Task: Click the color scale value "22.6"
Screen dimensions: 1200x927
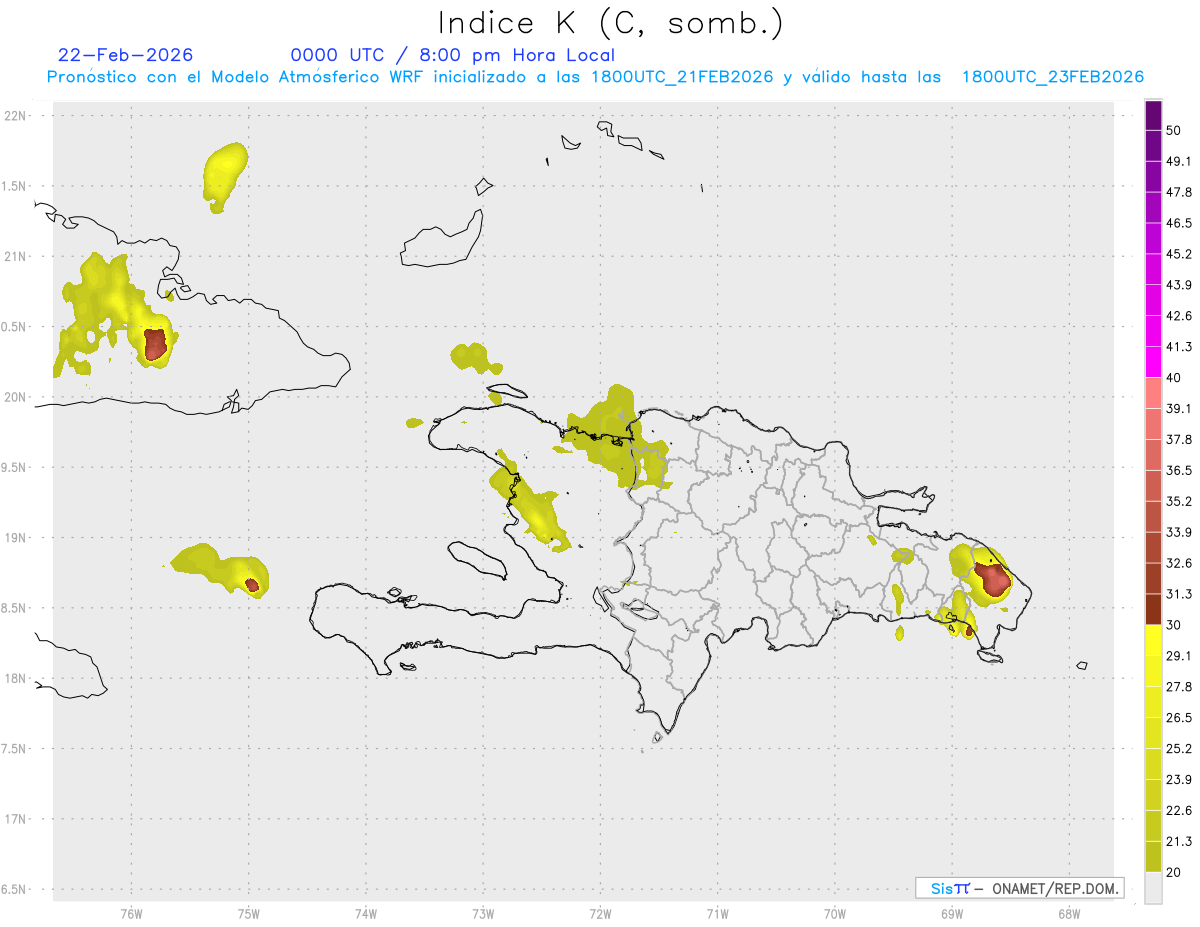Action: pyautogui.click(x=1179, y=810)
